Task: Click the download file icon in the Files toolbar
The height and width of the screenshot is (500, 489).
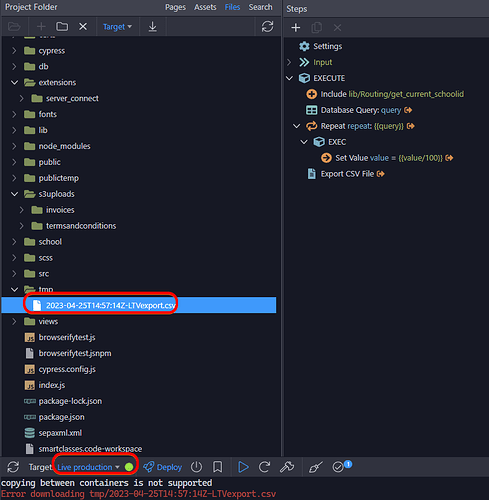Action: 152,27
